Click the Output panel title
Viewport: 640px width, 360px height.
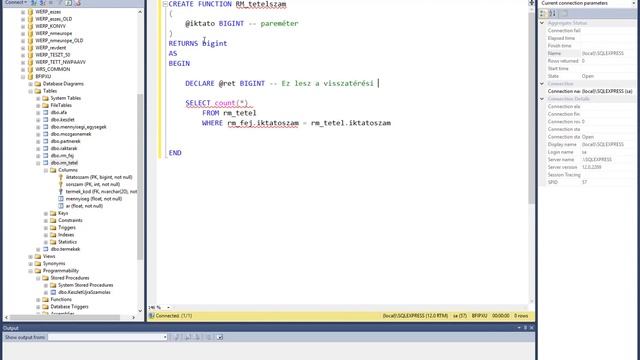click(11, 328)
